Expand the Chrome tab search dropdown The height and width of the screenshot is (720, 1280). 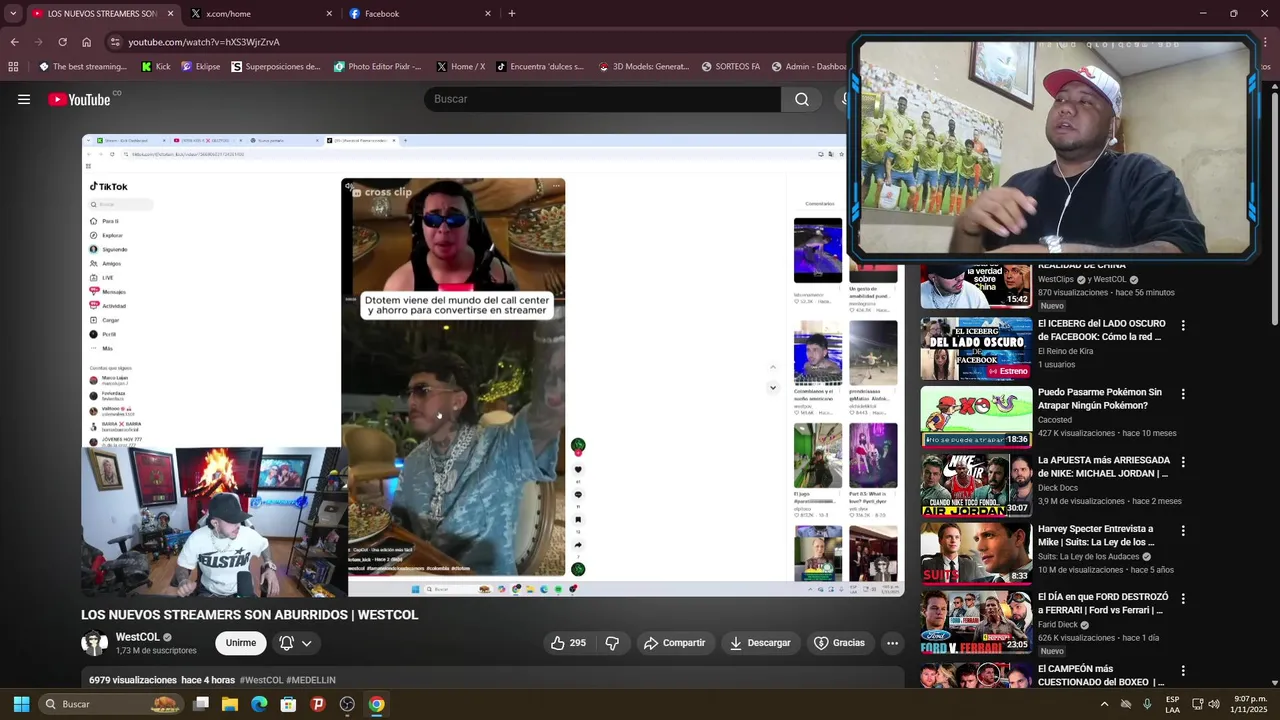pos(13,14)
